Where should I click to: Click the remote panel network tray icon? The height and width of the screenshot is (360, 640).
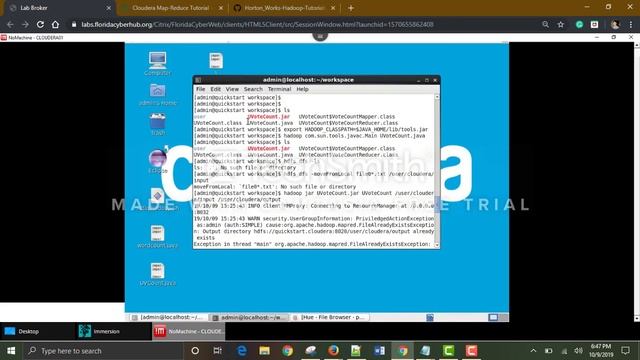(x=430, y=317)
